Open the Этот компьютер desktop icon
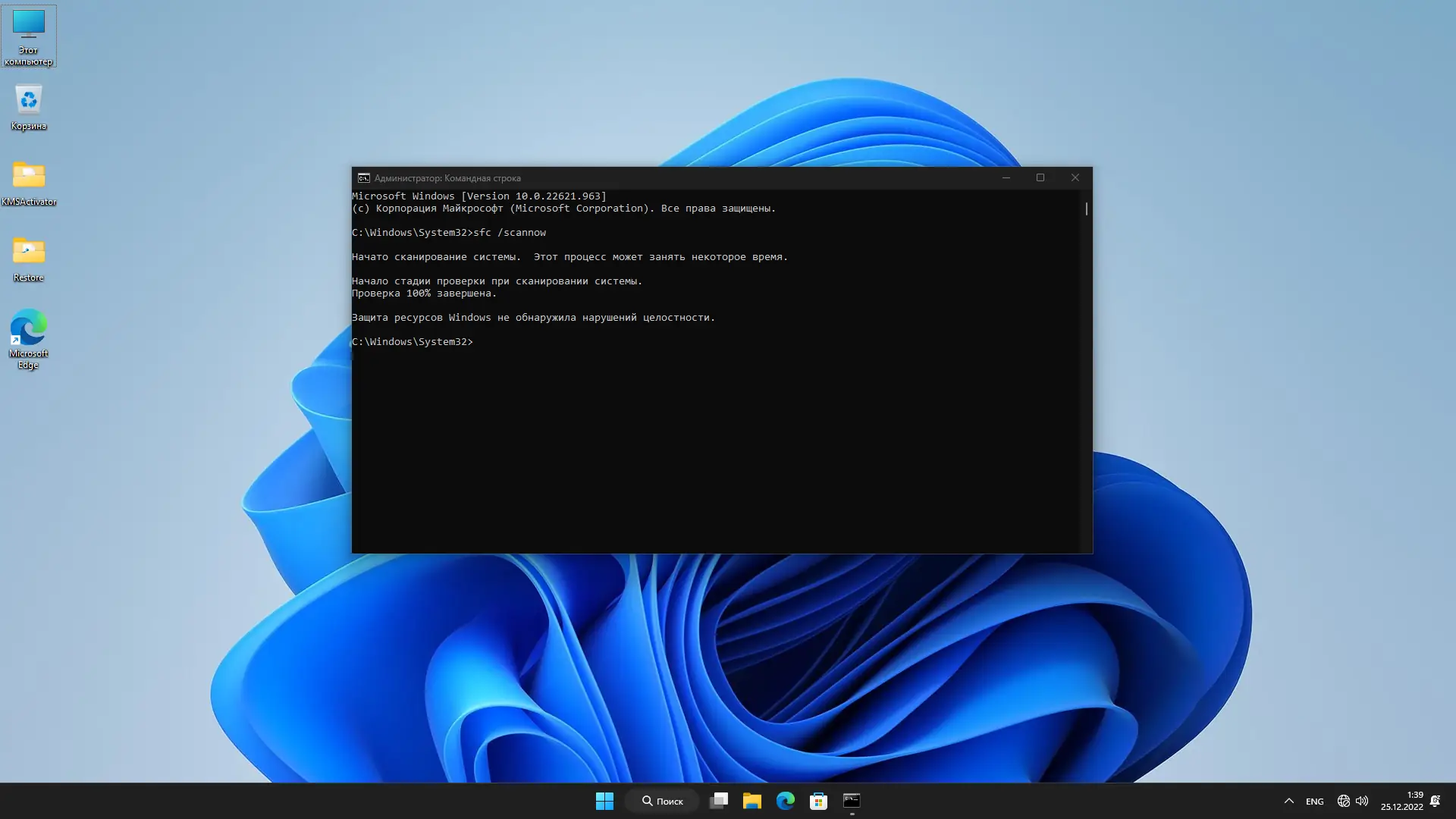 (x=29, y=35)
